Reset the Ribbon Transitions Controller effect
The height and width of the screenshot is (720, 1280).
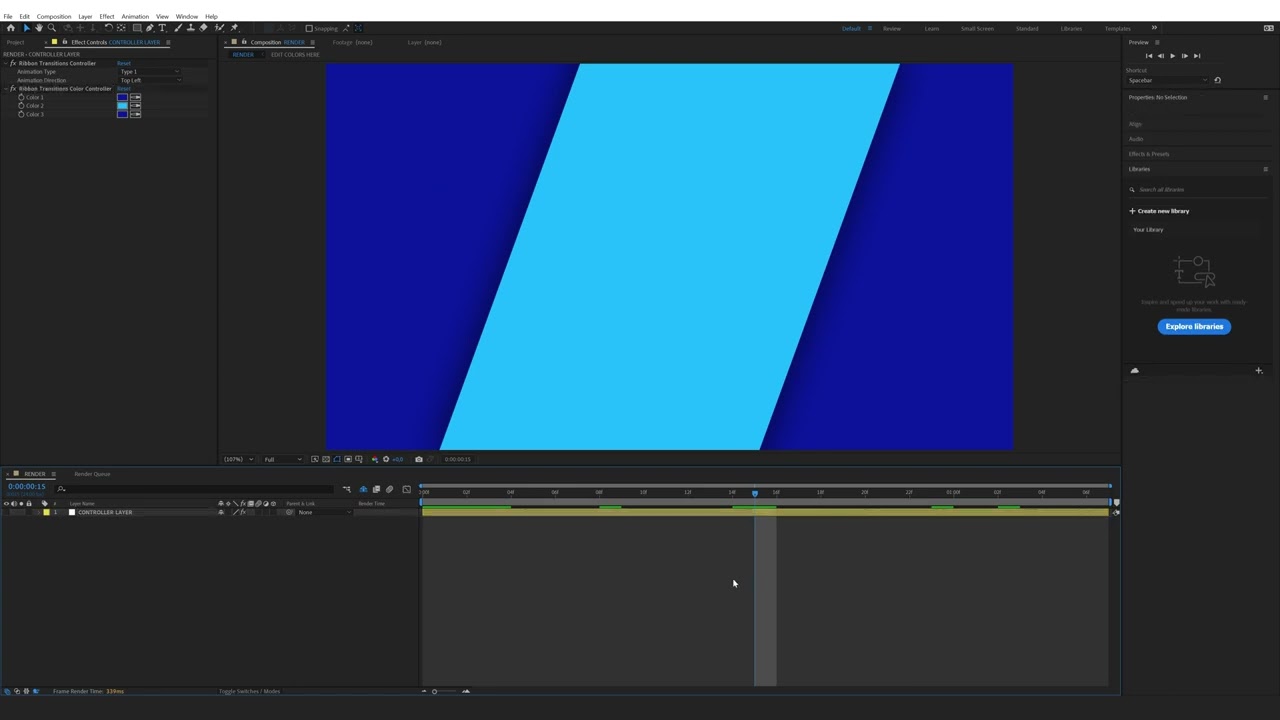pyautogui.click(x=124, y=63)
